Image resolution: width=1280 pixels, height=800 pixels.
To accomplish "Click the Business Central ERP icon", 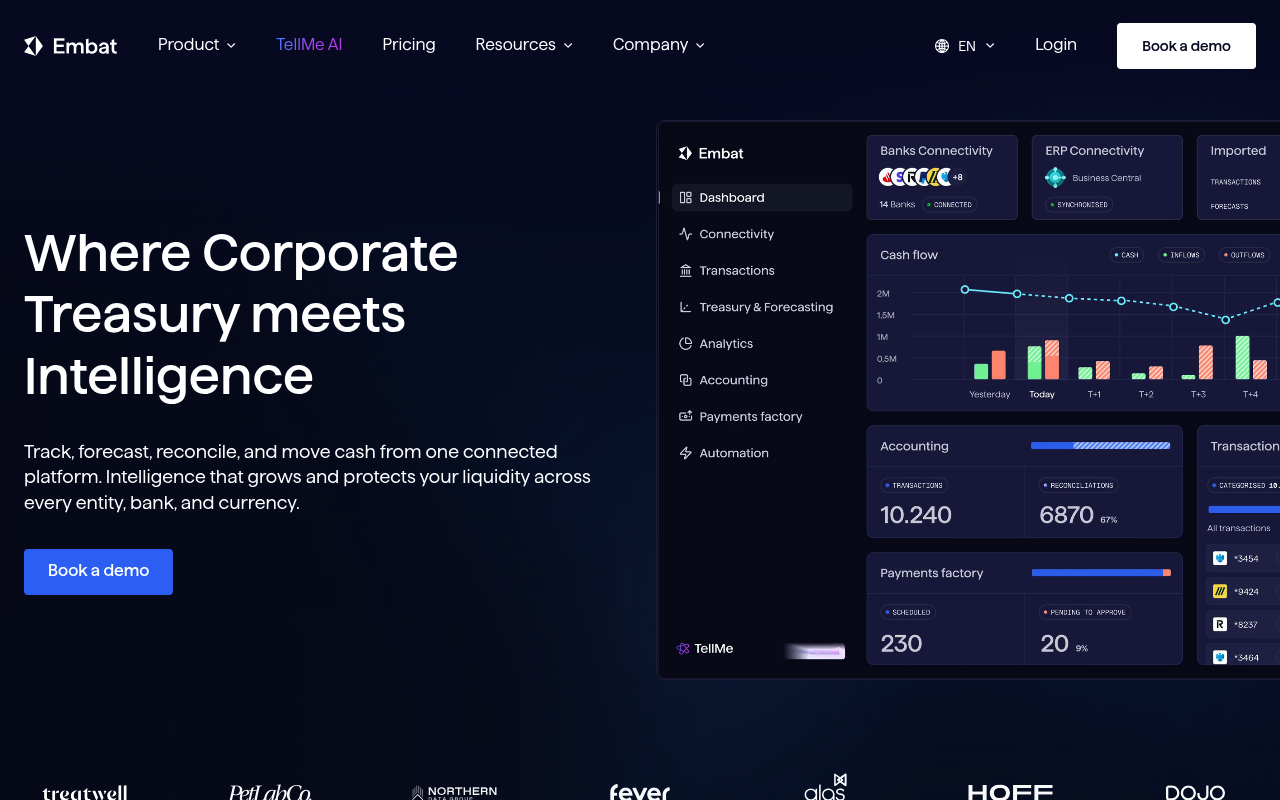I will coord(1055,178).
